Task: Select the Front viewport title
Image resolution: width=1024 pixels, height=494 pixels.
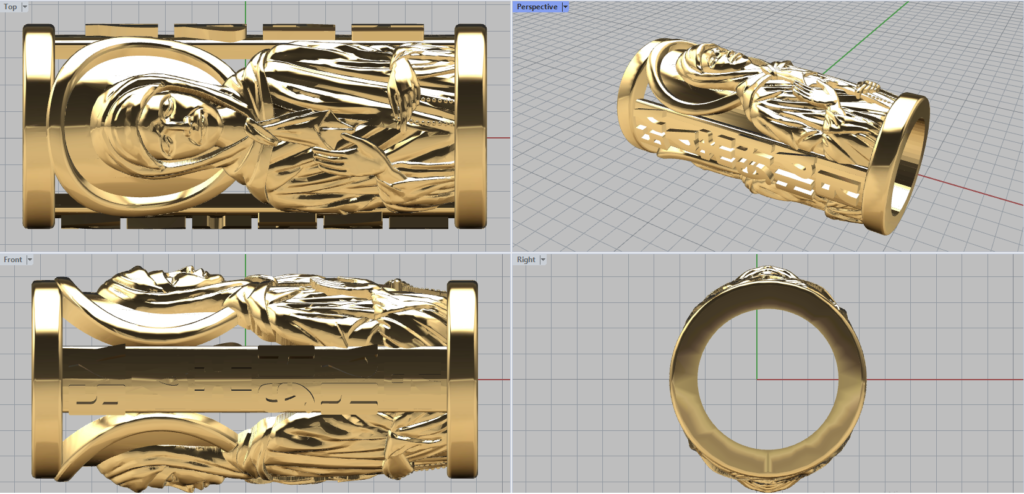Action: coord(13,260)
